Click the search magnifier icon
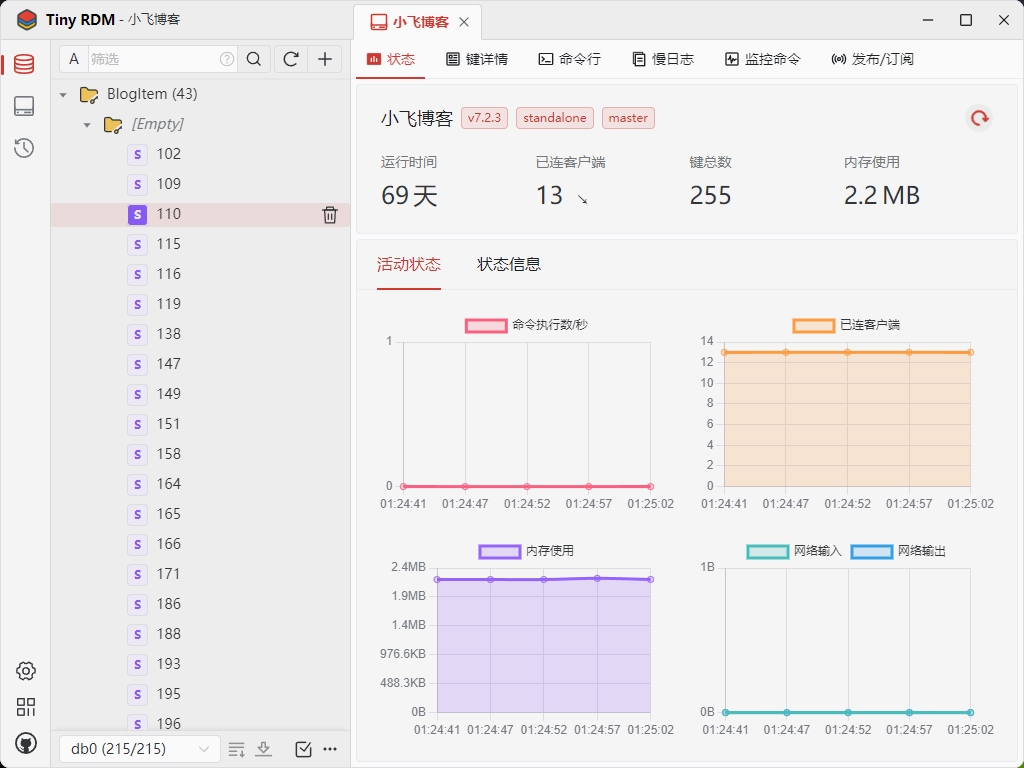The image size is (1024, 768). [254, 59]
